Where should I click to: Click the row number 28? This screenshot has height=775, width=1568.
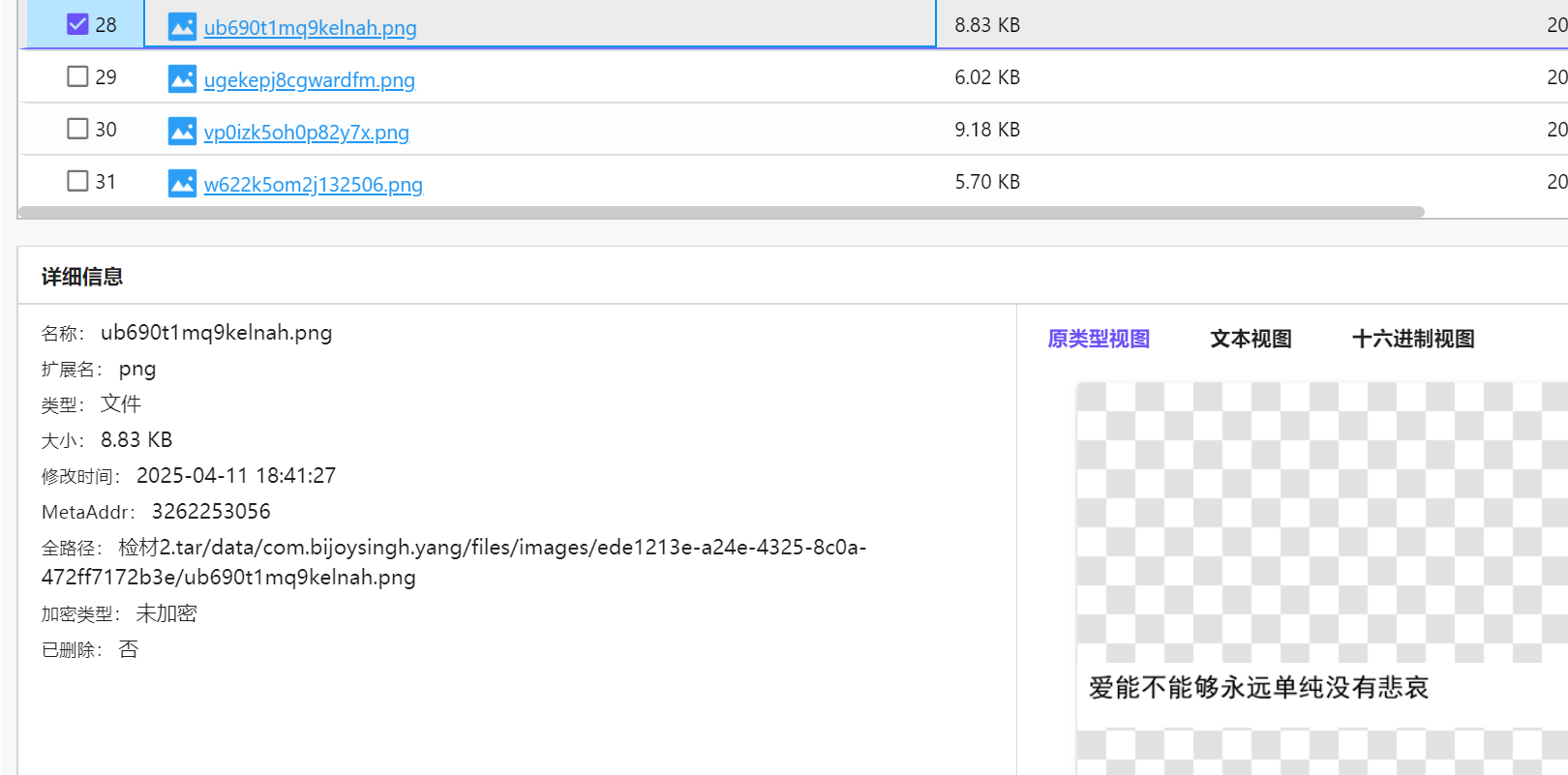(106, 25)
